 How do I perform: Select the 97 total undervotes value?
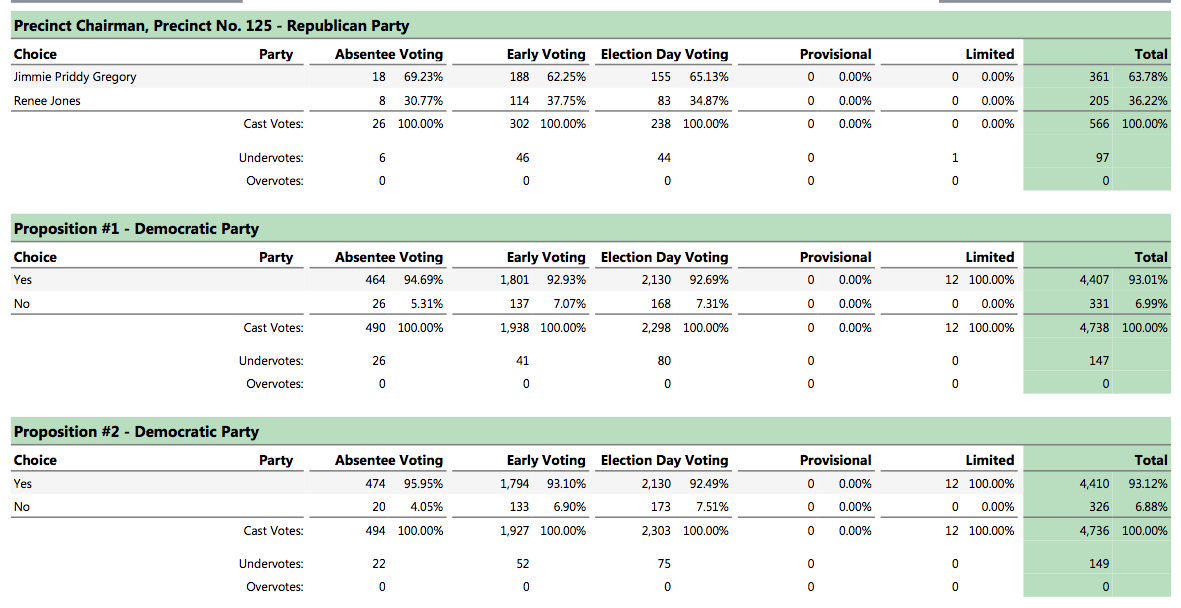[1101, 158]
